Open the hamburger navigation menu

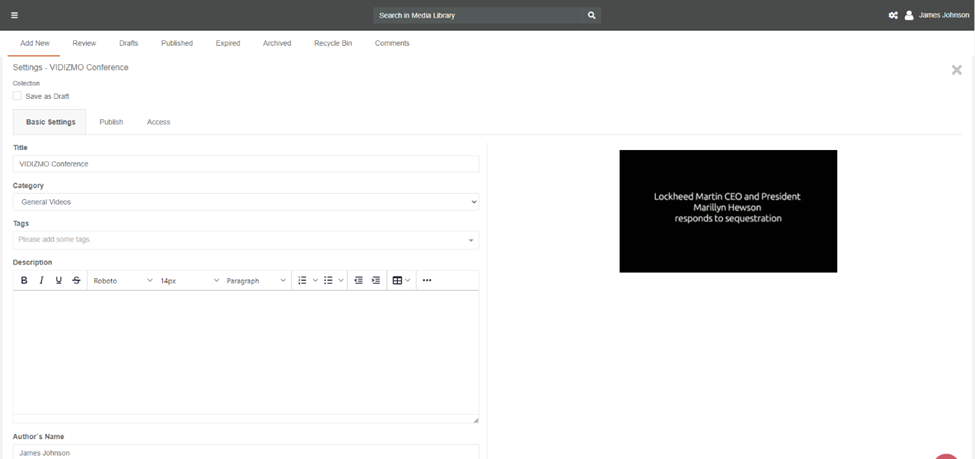tap(14, 15)
